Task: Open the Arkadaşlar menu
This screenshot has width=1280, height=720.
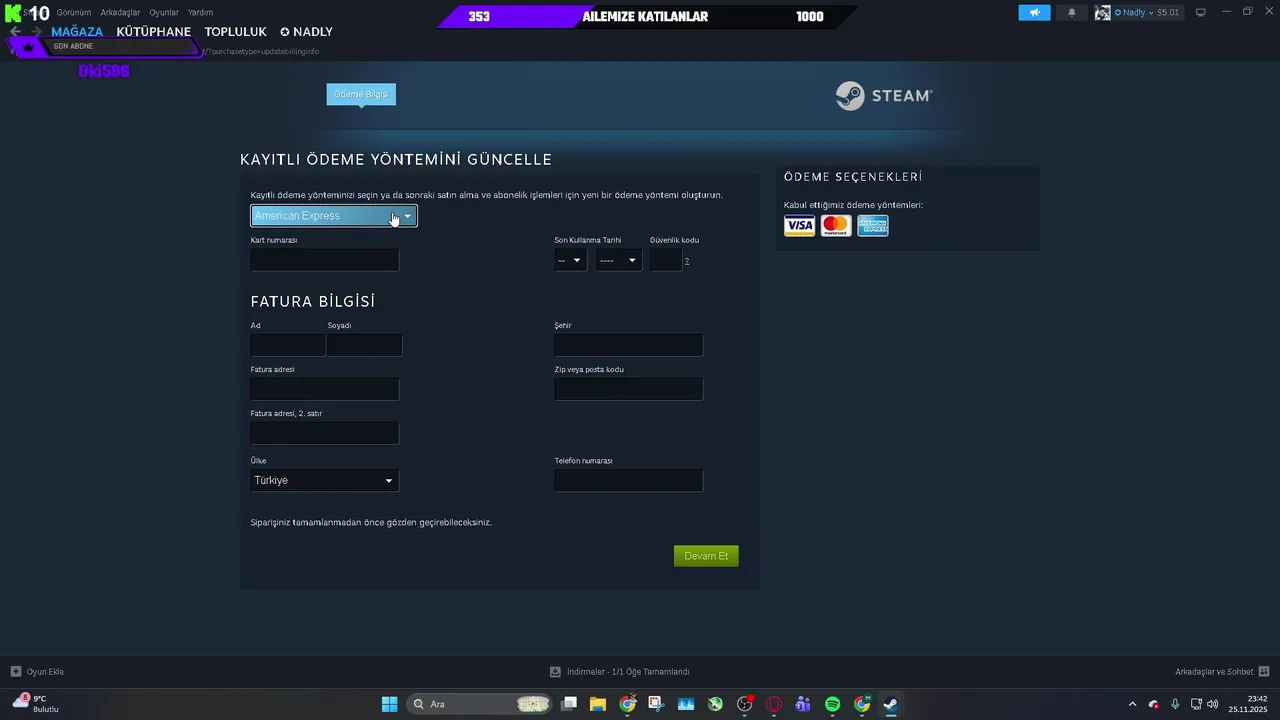Action: point(120,12)
